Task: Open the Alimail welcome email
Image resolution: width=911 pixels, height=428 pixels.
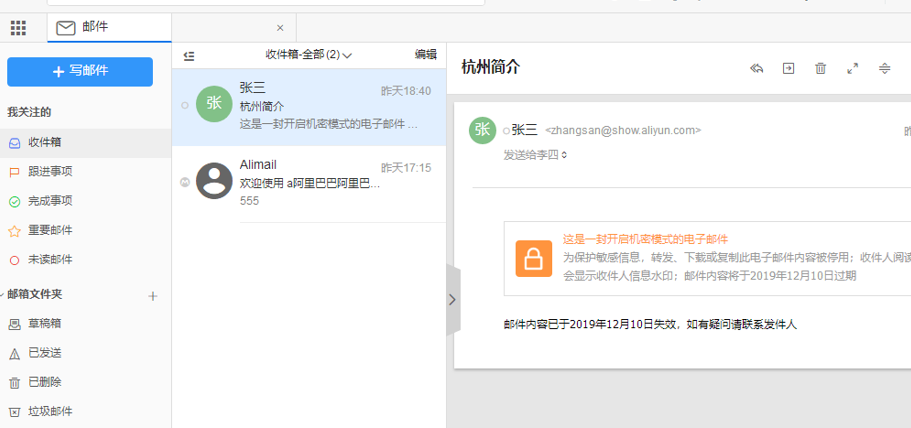Action: [x=308, y=182]
